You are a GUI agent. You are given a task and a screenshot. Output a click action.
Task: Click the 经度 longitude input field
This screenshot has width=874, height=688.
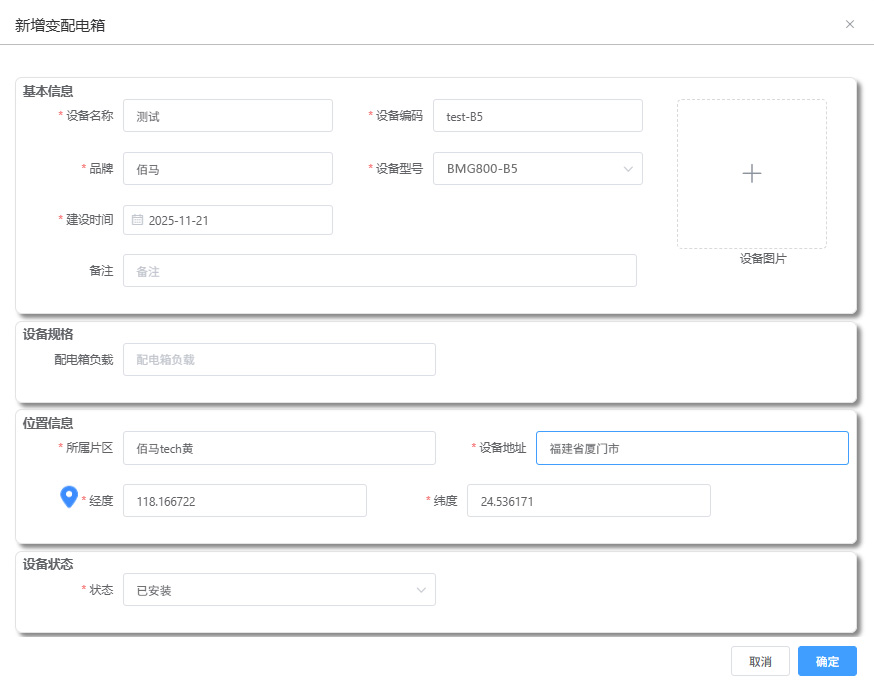click(244, 500)
